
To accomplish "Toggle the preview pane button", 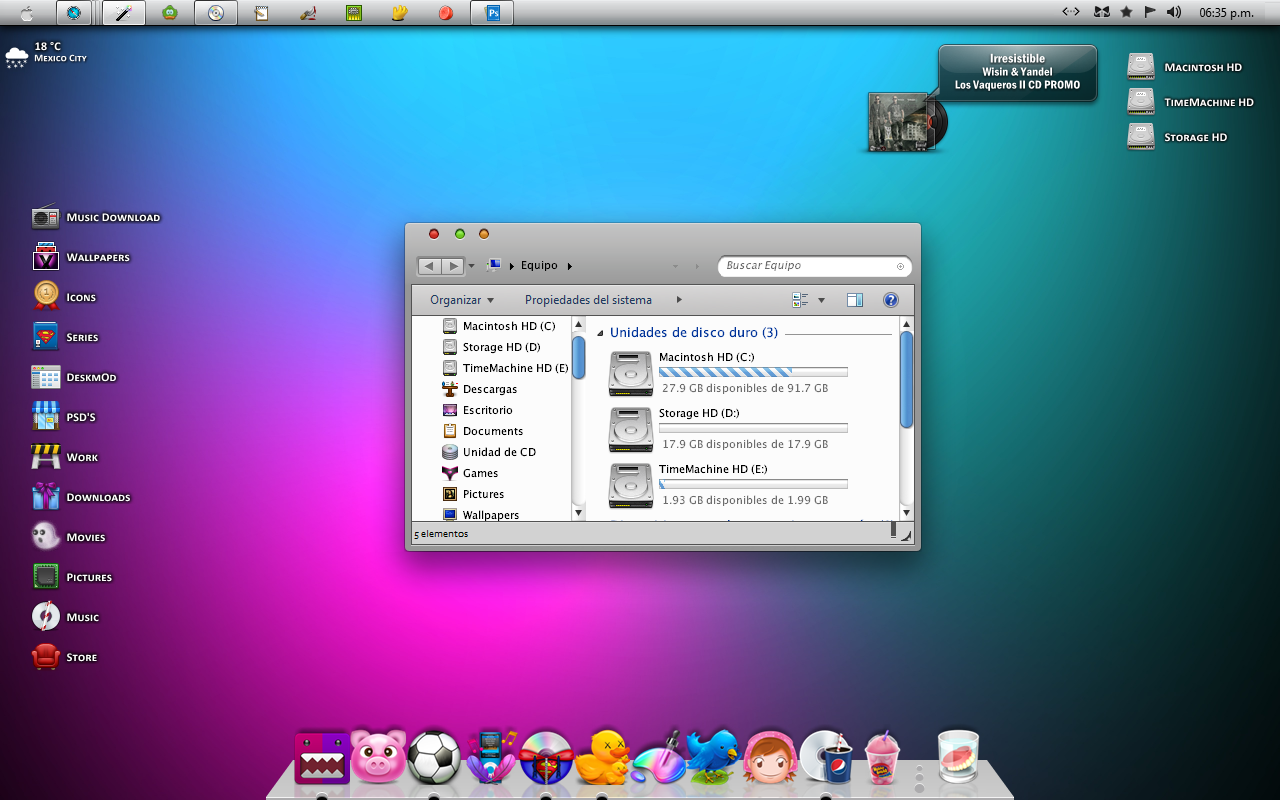I will 854,300.
